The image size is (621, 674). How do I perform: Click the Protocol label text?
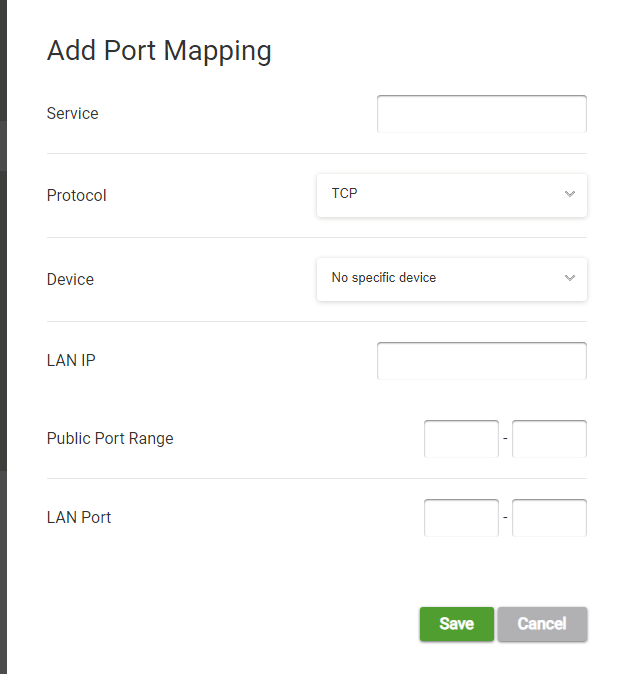pyautogui.click(x=76, y=196)
